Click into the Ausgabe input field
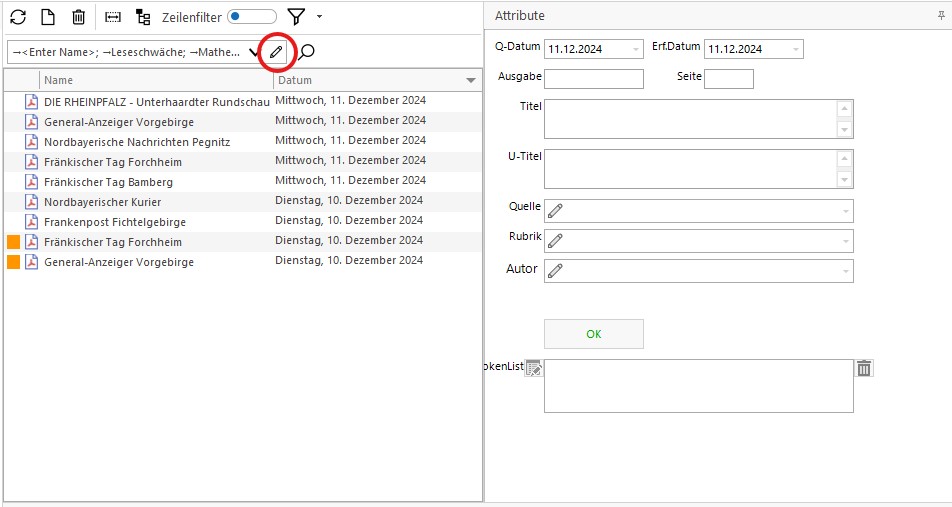 click(x=594, y=79)
